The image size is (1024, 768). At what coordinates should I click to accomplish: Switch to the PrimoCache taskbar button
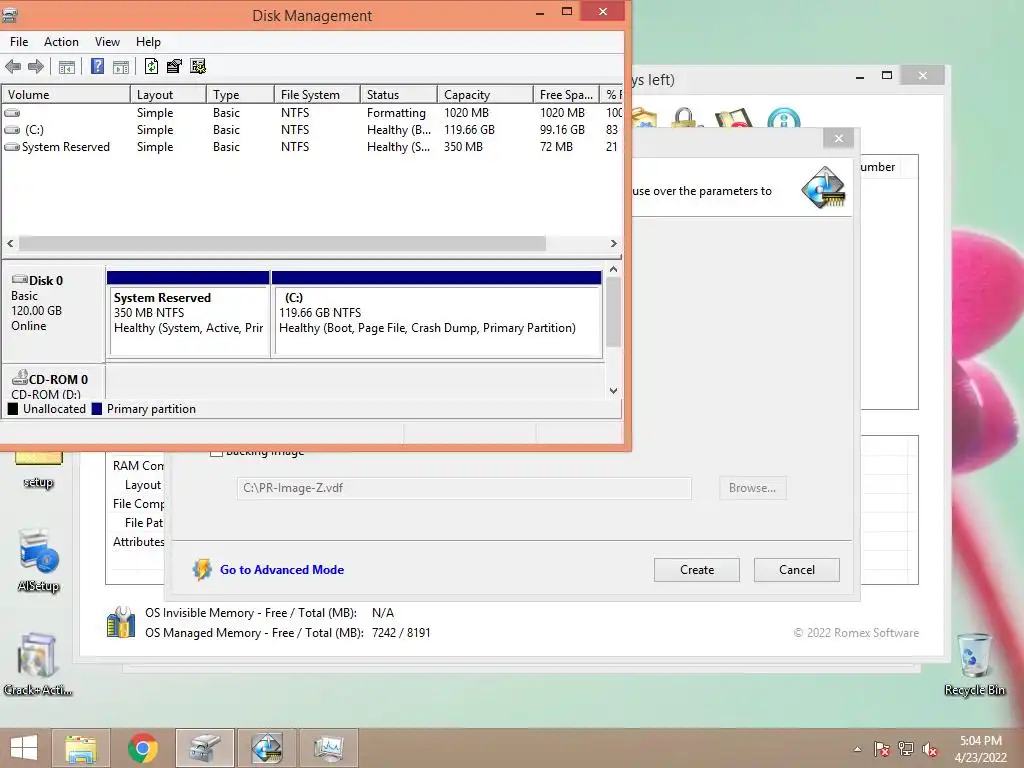pos(267,748)
